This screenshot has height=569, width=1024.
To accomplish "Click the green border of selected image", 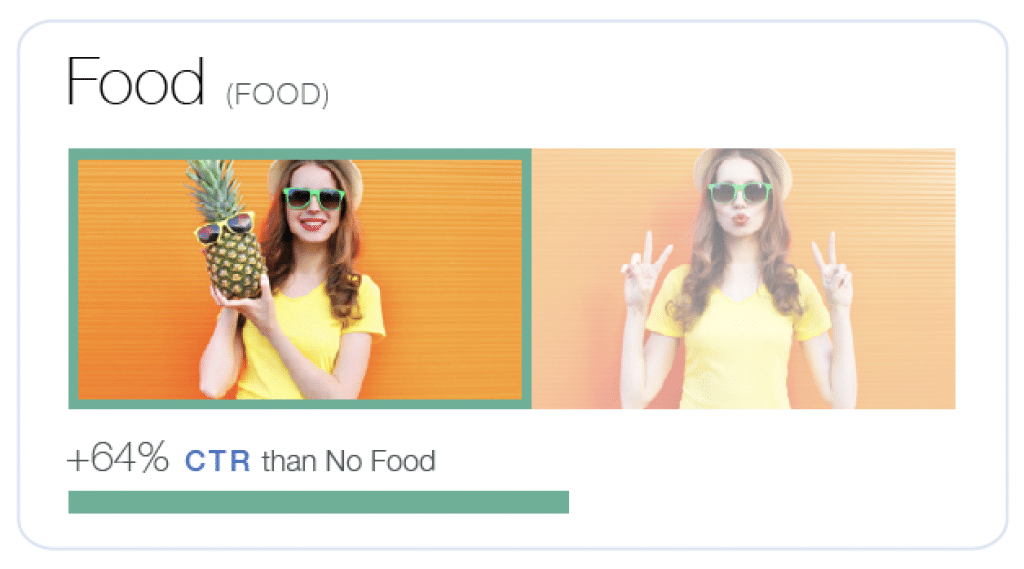I will [300, 154].
